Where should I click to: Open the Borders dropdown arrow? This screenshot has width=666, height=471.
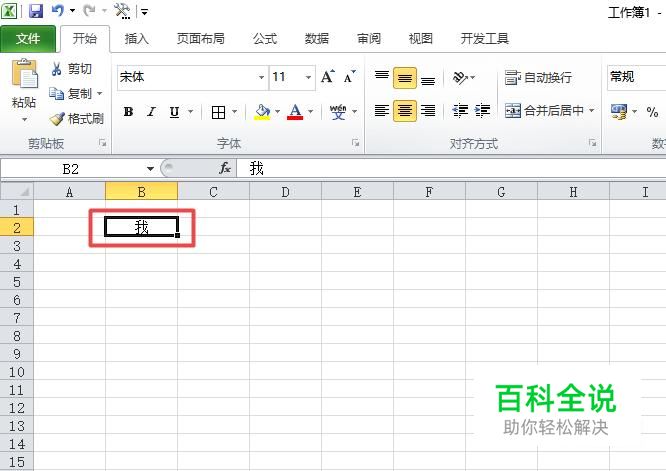[x=234, y=112]
